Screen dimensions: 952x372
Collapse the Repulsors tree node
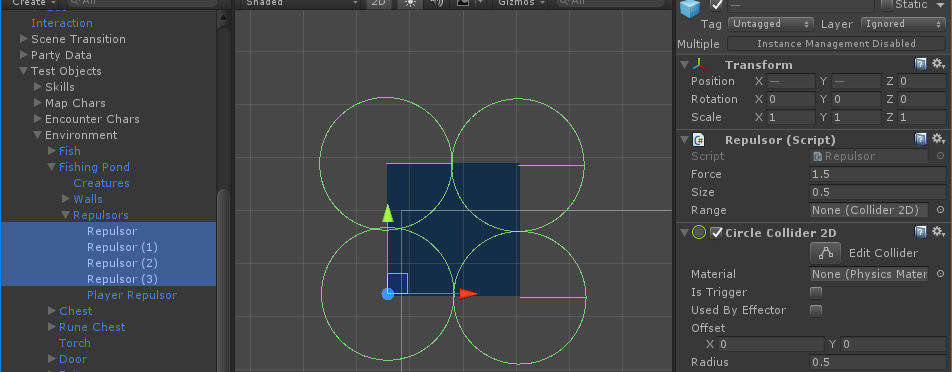[x=66, y=215]
